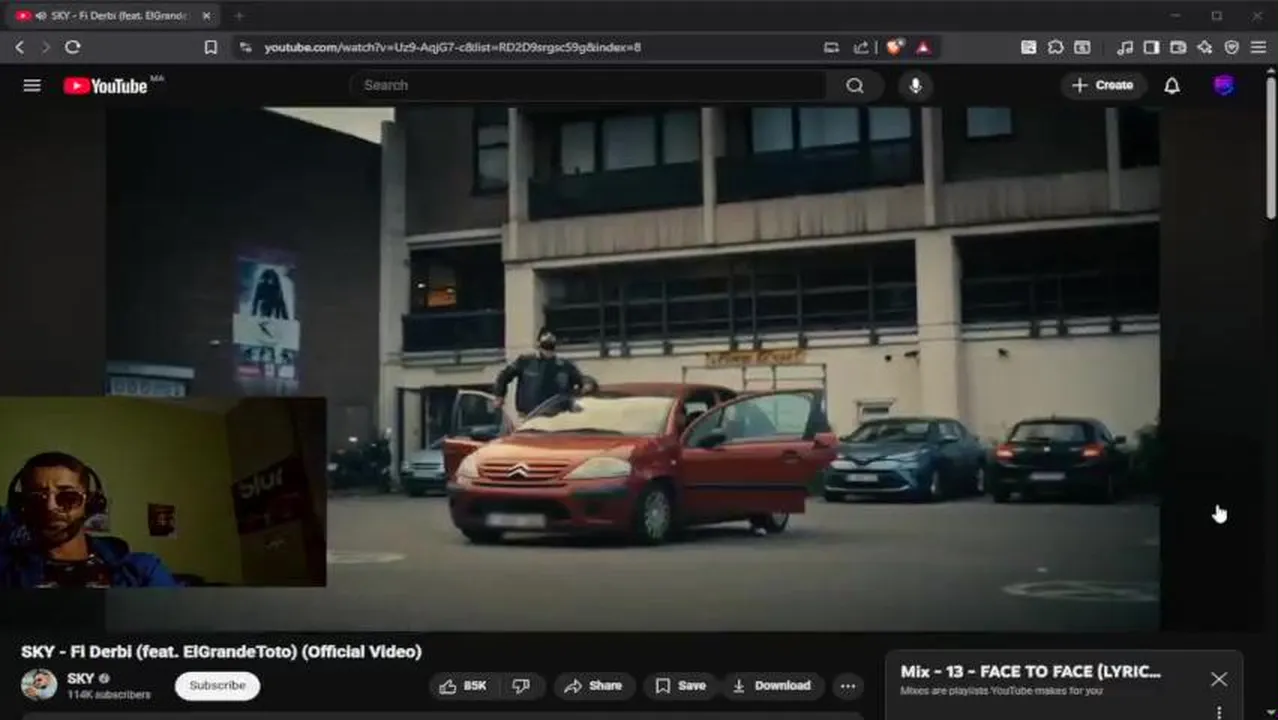
Task: Open the VPN shield icon
Action: click(x=1232, y=47)
